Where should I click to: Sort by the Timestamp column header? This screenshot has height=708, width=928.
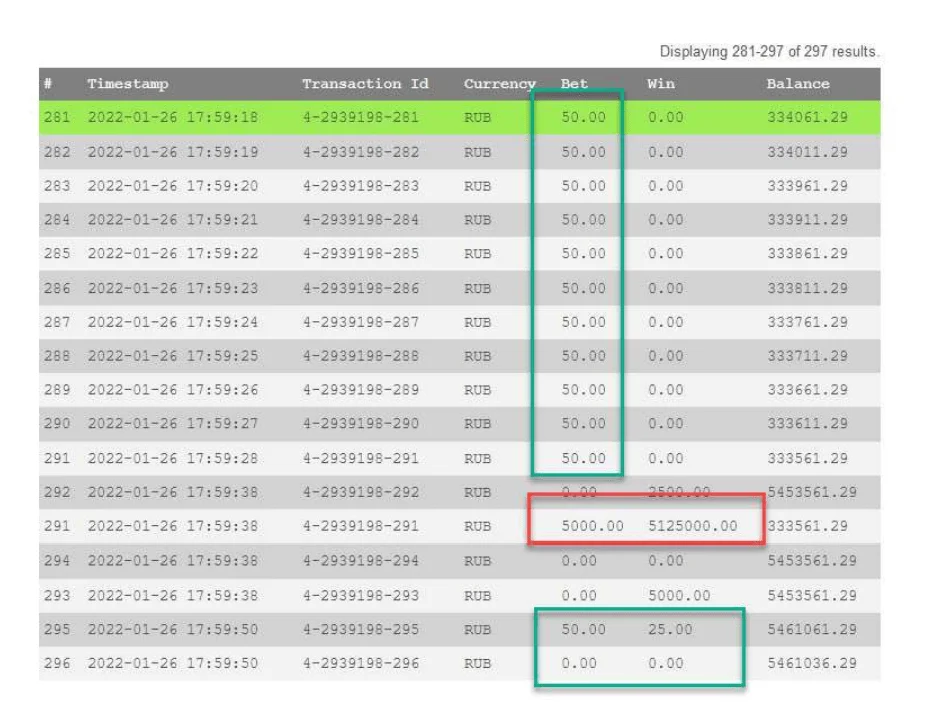coord(128,84)
